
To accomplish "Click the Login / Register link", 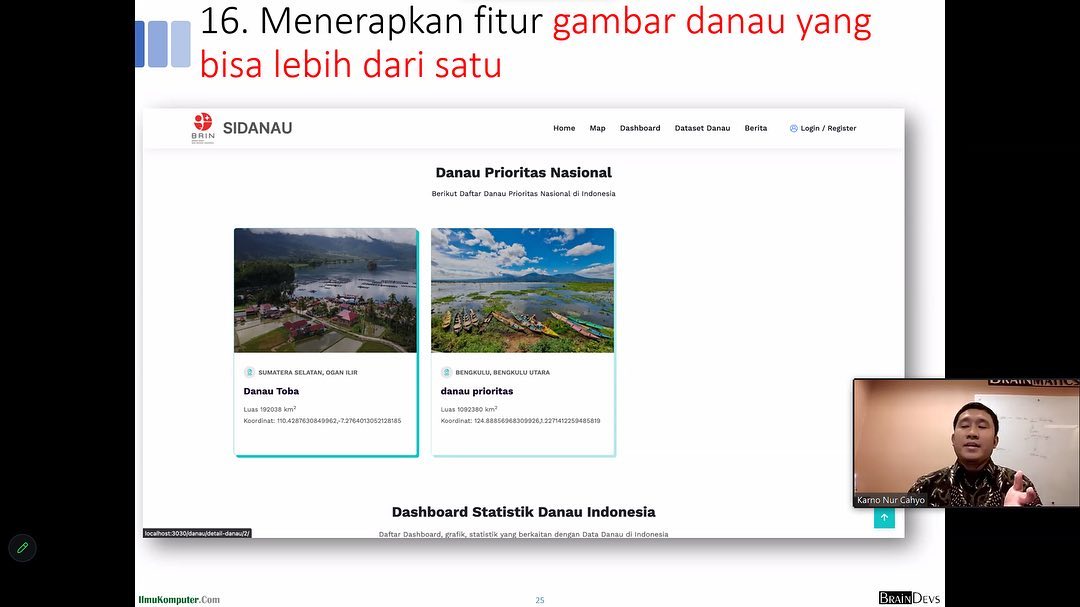I will click(828, 129).
